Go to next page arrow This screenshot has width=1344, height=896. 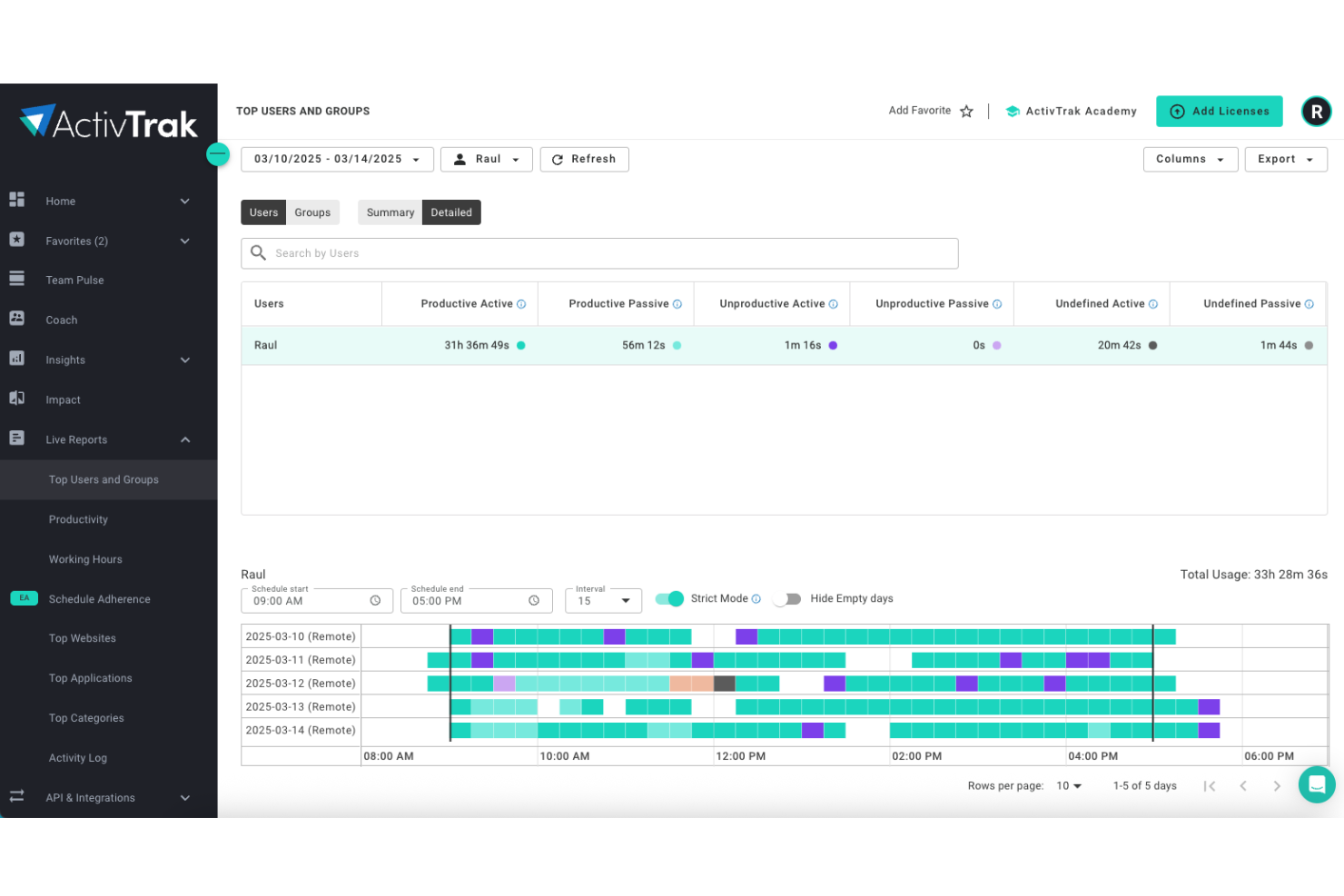pyautogui.click(x=1277, y=786)
